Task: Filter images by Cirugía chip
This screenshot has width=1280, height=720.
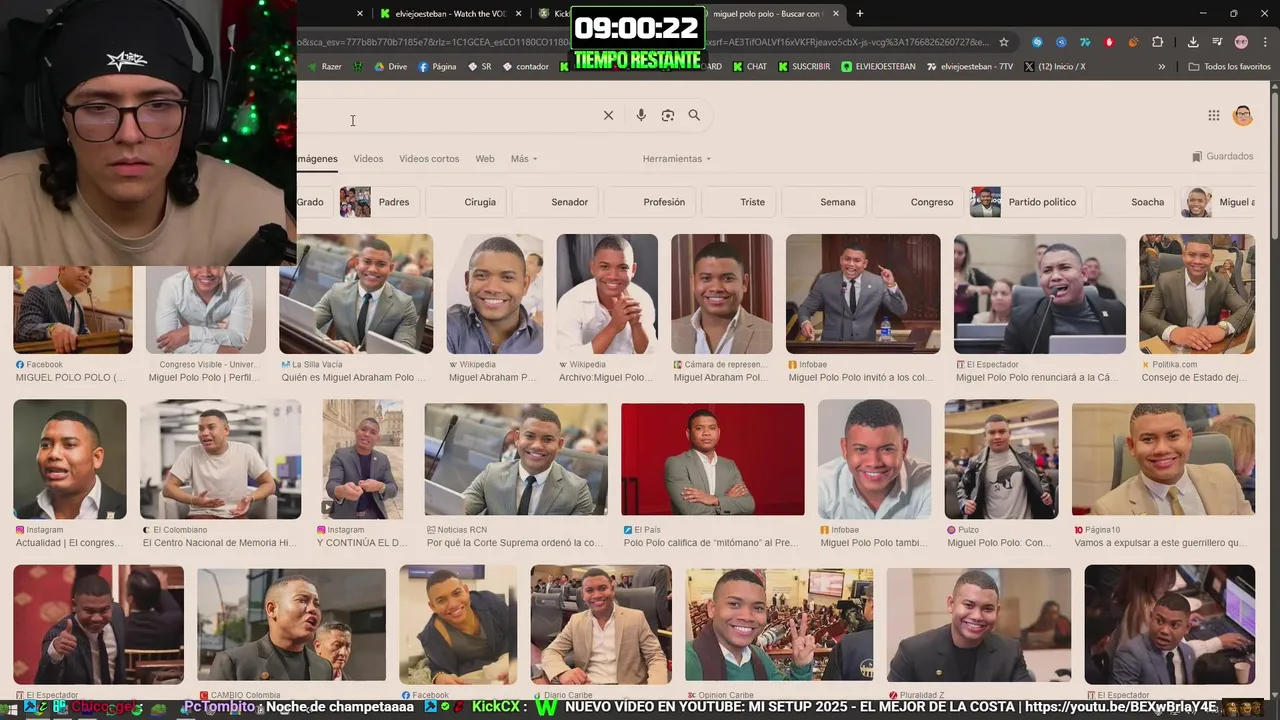Action: pos(465,202)
